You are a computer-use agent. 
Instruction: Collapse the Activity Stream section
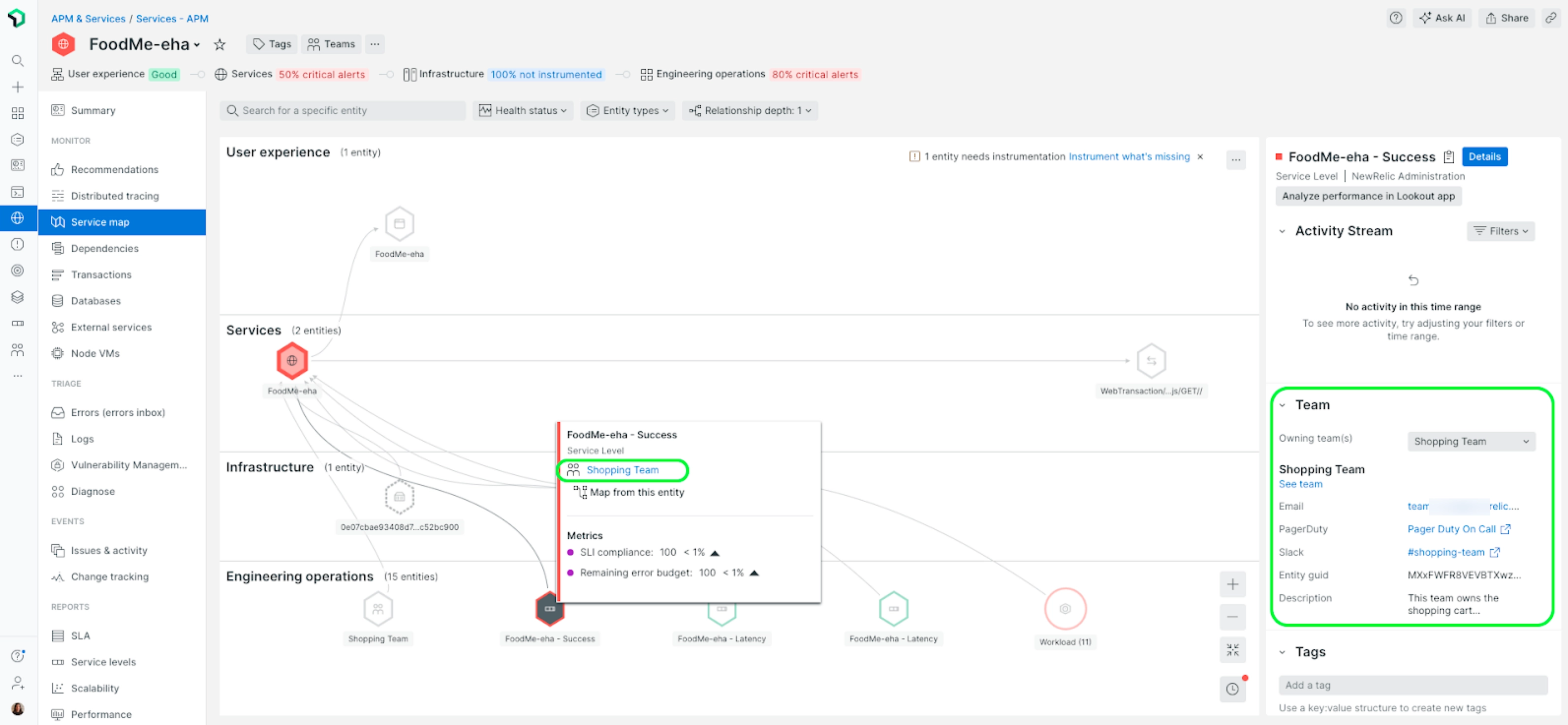pyautogui.click(x=1283, y=231)
